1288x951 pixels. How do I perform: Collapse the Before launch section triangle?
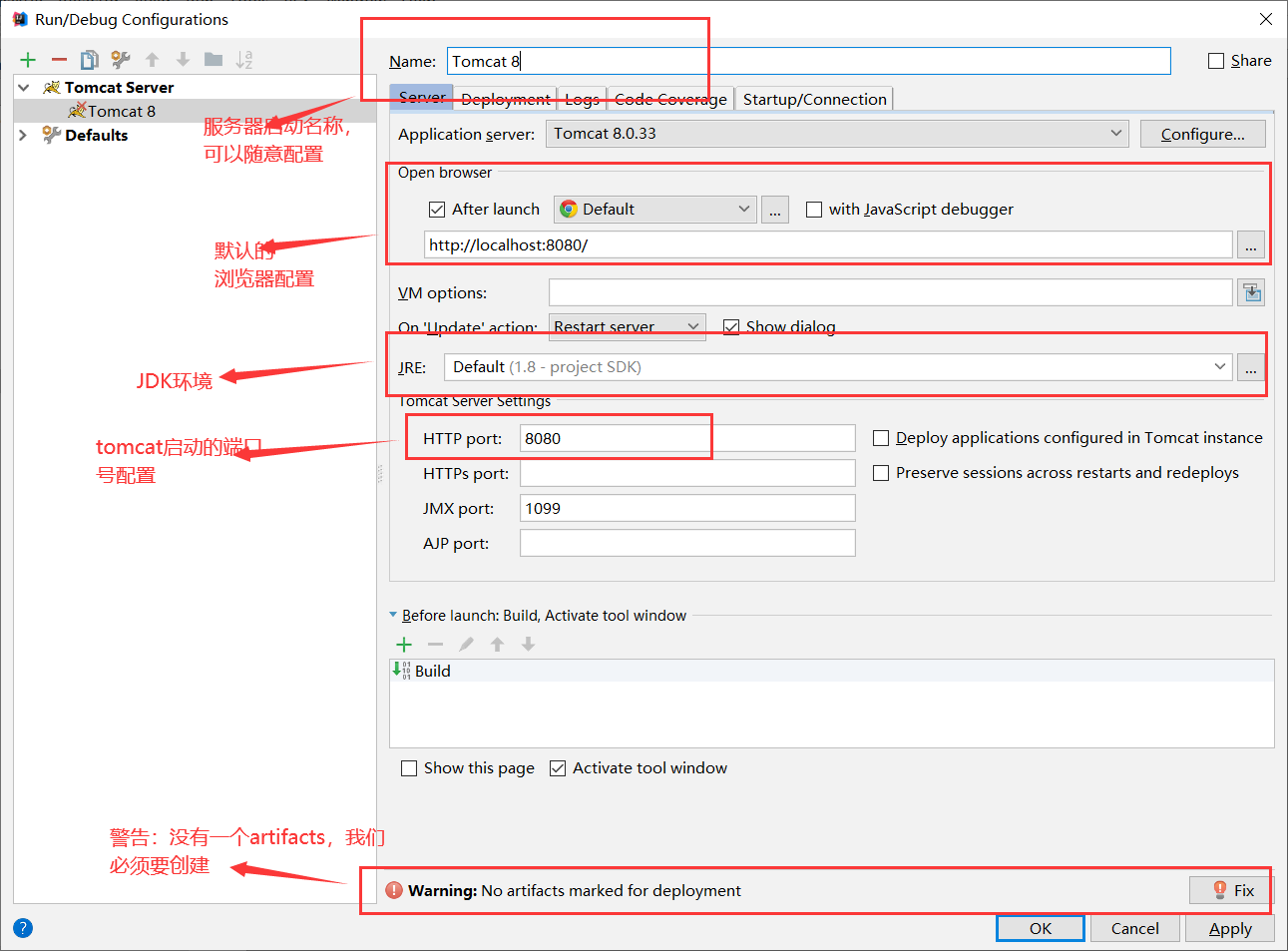pyautogui.click(x=393, y=616)
